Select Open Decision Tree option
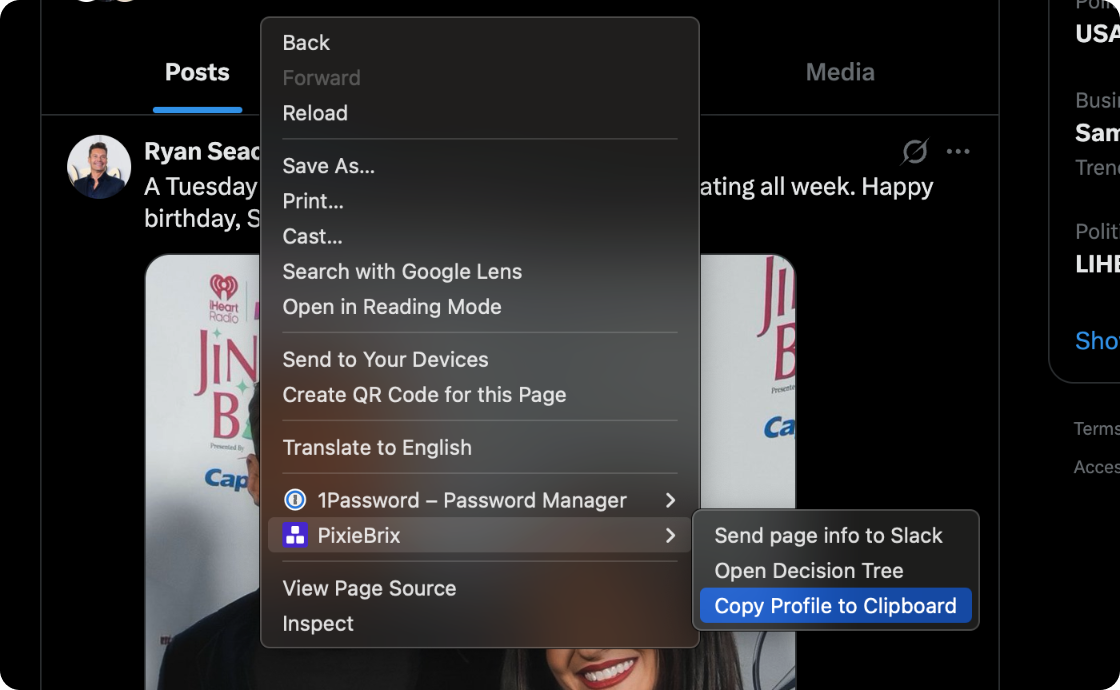Screen dimensions: 1120x690 coord(808,571)
